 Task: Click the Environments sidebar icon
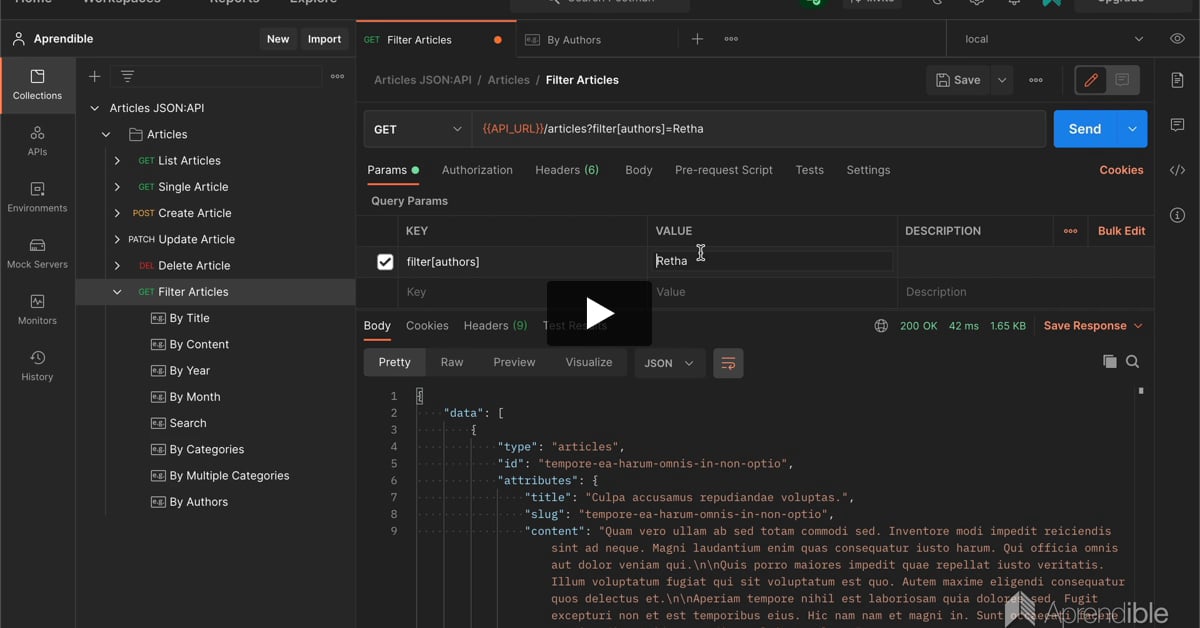pos(37,197)
